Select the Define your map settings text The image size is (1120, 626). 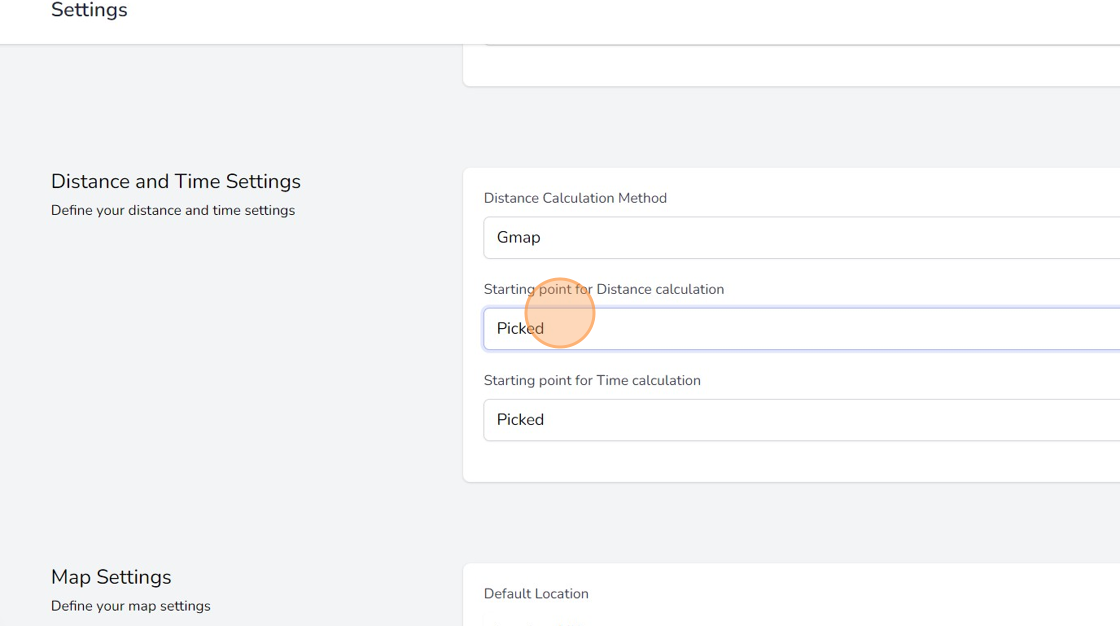pyautogui.click(x=130, y=605)
